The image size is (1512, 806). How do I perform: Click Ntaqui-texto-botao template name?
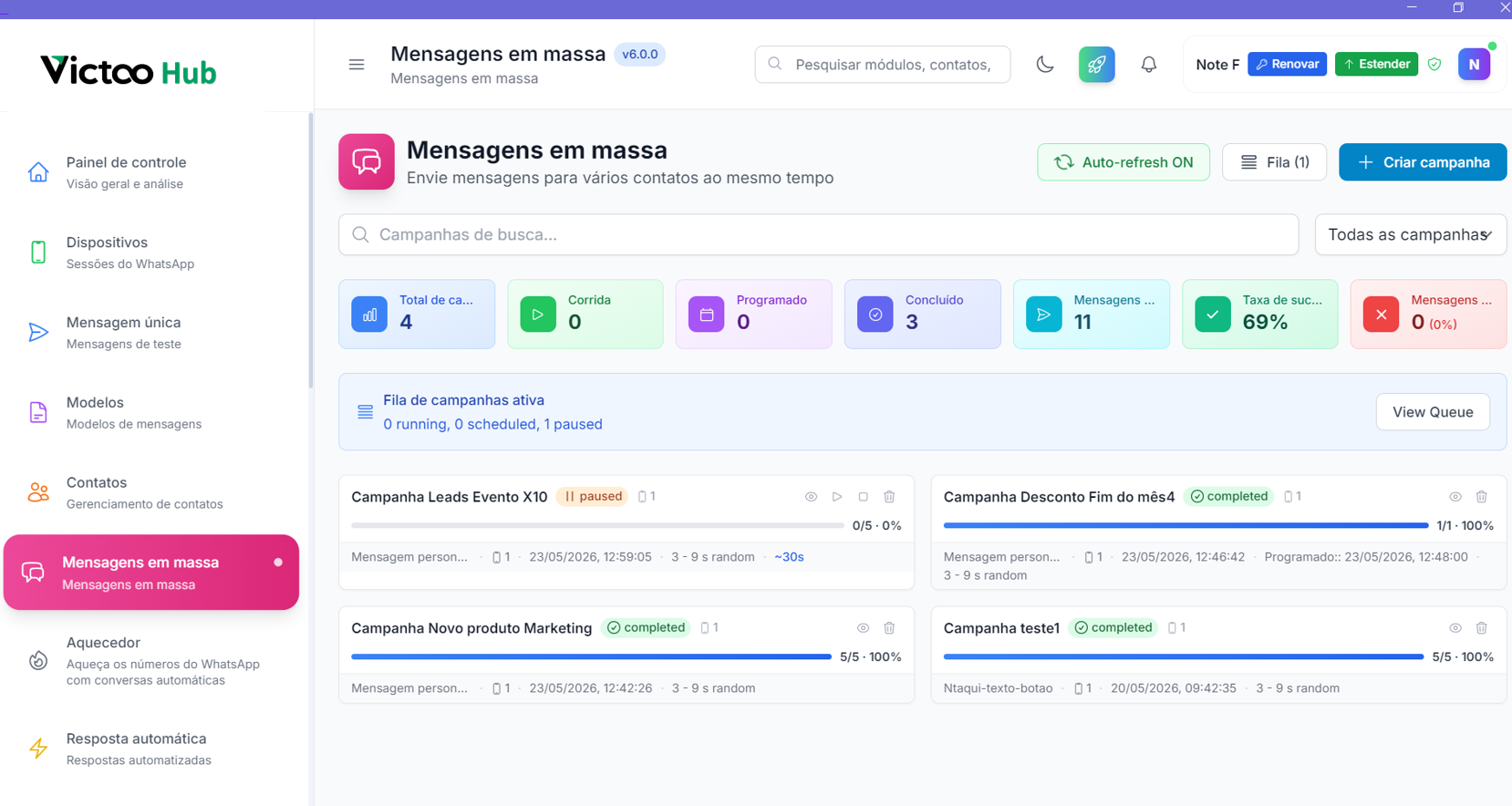(998, 688)
